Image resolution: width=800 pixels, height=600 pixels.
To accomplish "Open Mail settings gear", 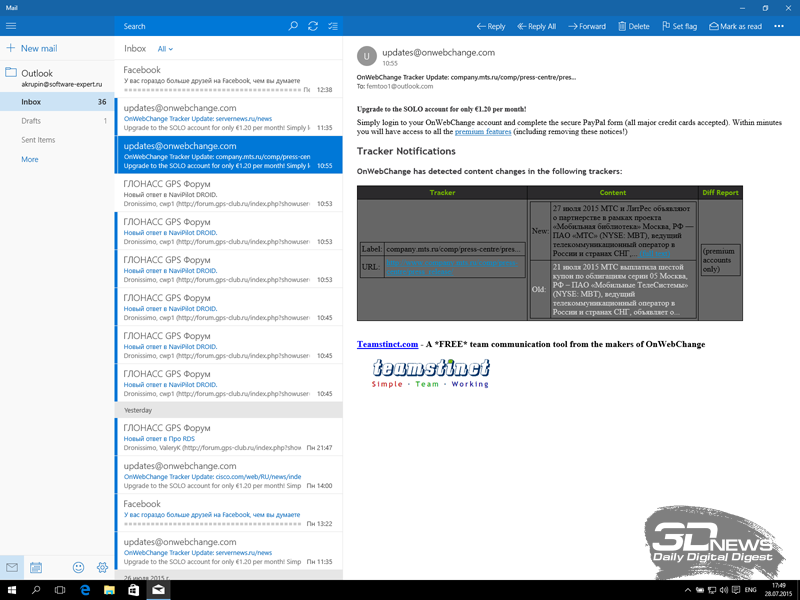I will point(102,567).
